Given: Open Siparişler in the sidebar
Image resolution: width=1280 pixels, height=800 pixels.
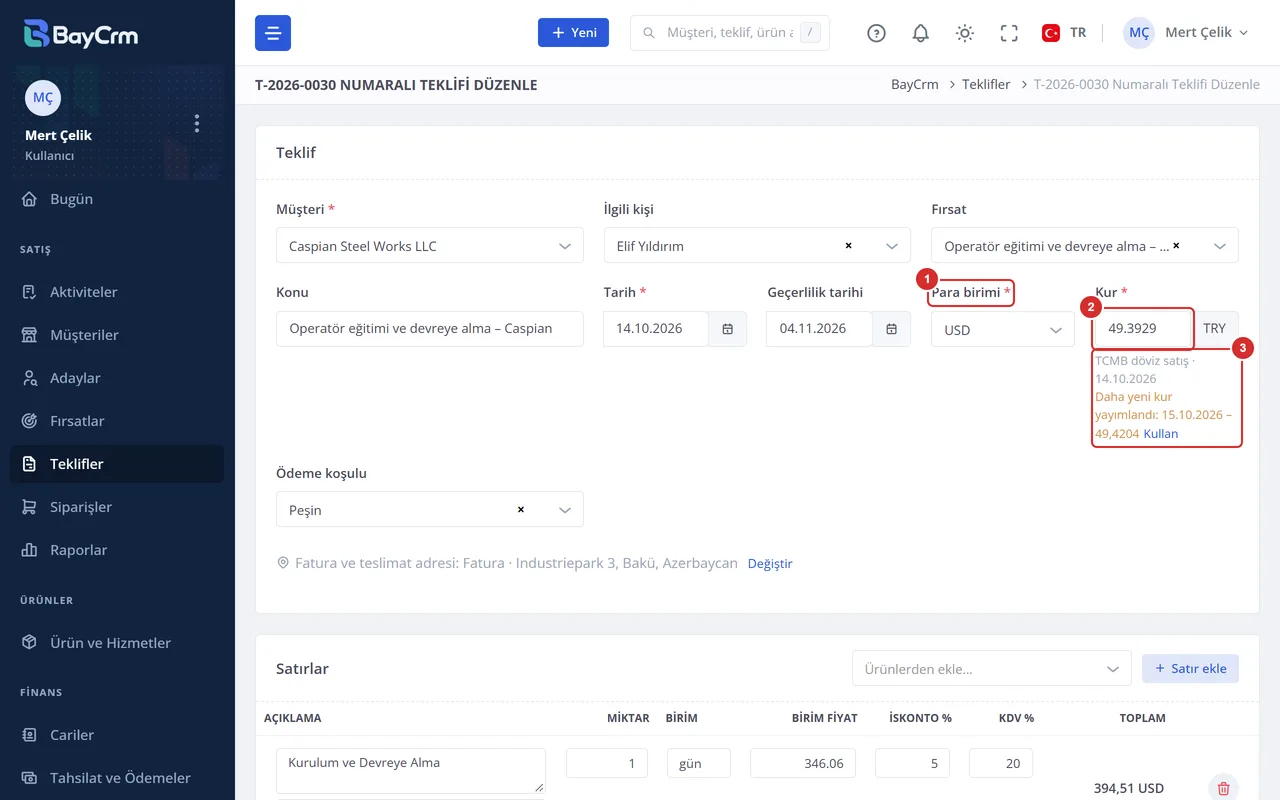Looking at the screenshot, I should tap(117, 507).
